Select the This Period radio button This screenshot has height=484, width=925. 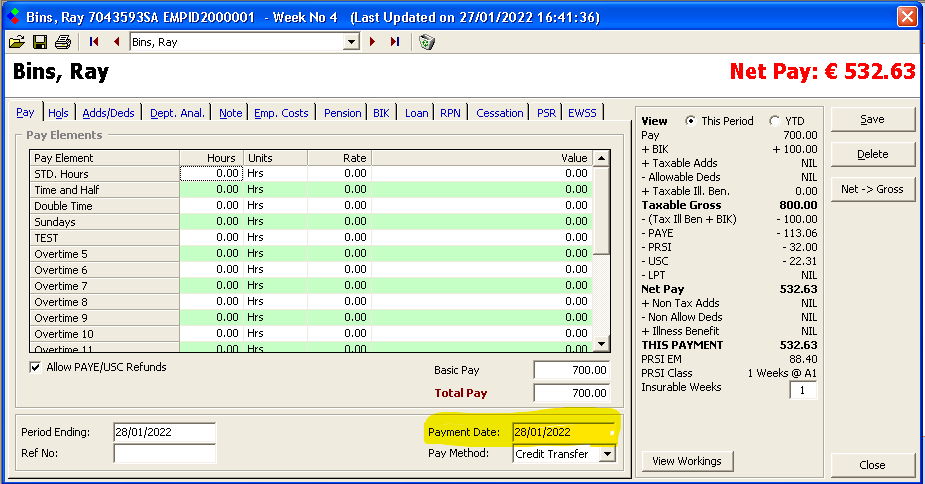(691, 121)
